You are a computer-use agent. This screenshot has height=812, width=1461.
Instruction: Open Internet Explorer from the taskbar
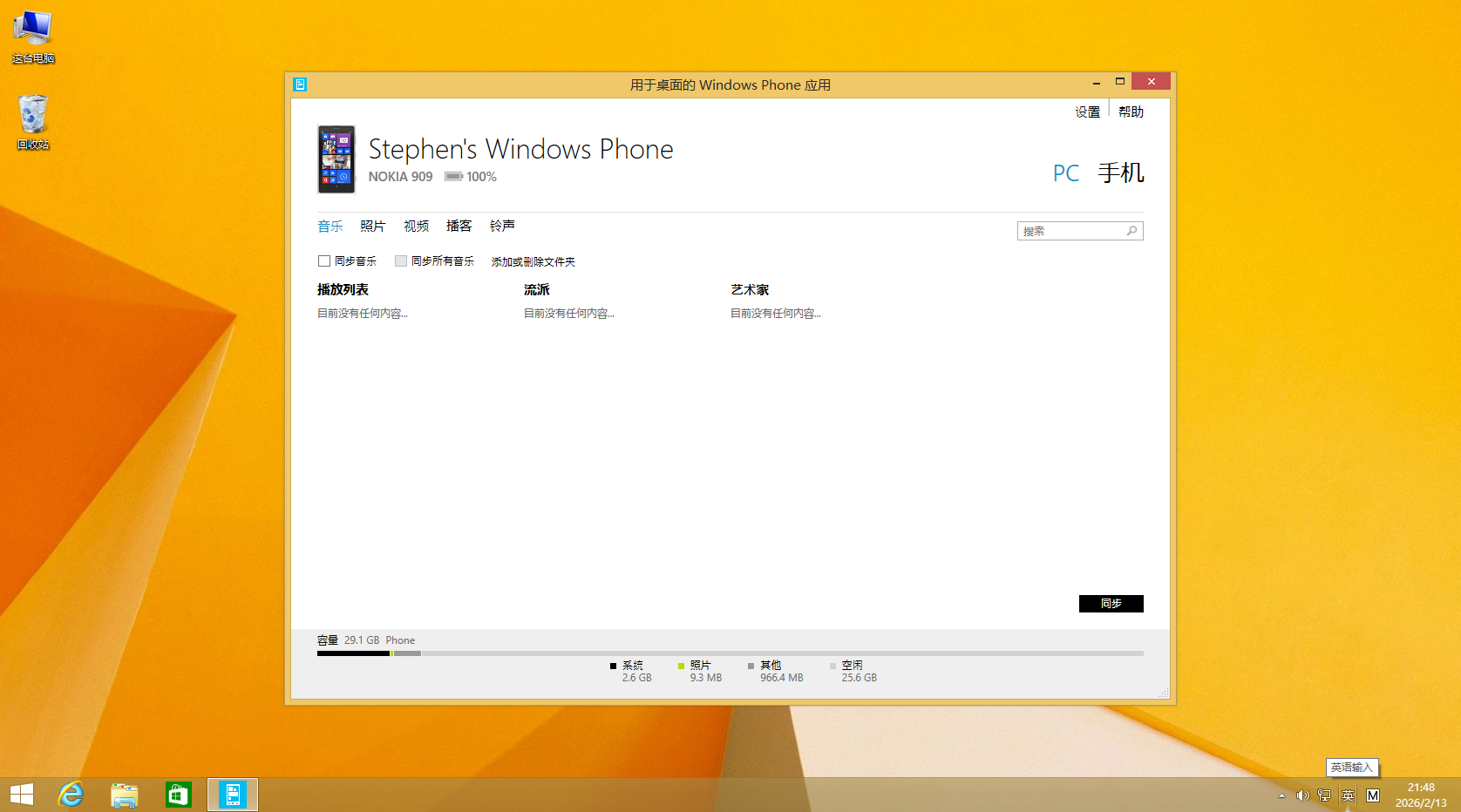point(71,795)
